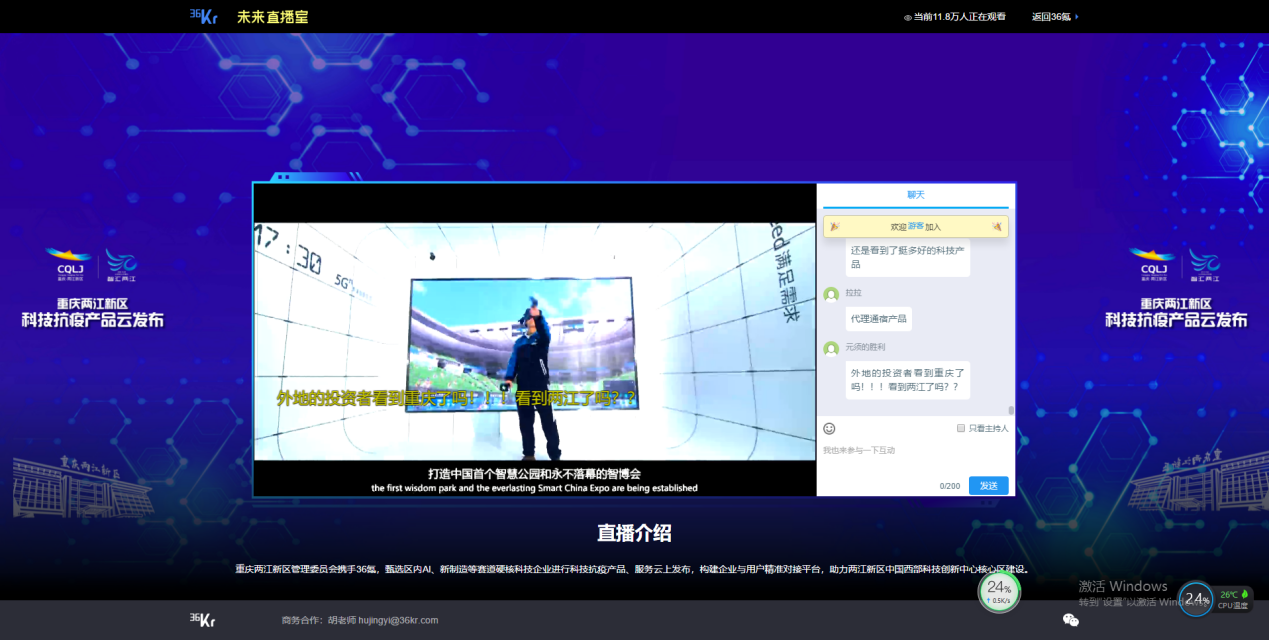The height and width of the screenshot is (640, 1269).
Task: Click the right party popper in welcome banner
Action: tap(997, 227)
